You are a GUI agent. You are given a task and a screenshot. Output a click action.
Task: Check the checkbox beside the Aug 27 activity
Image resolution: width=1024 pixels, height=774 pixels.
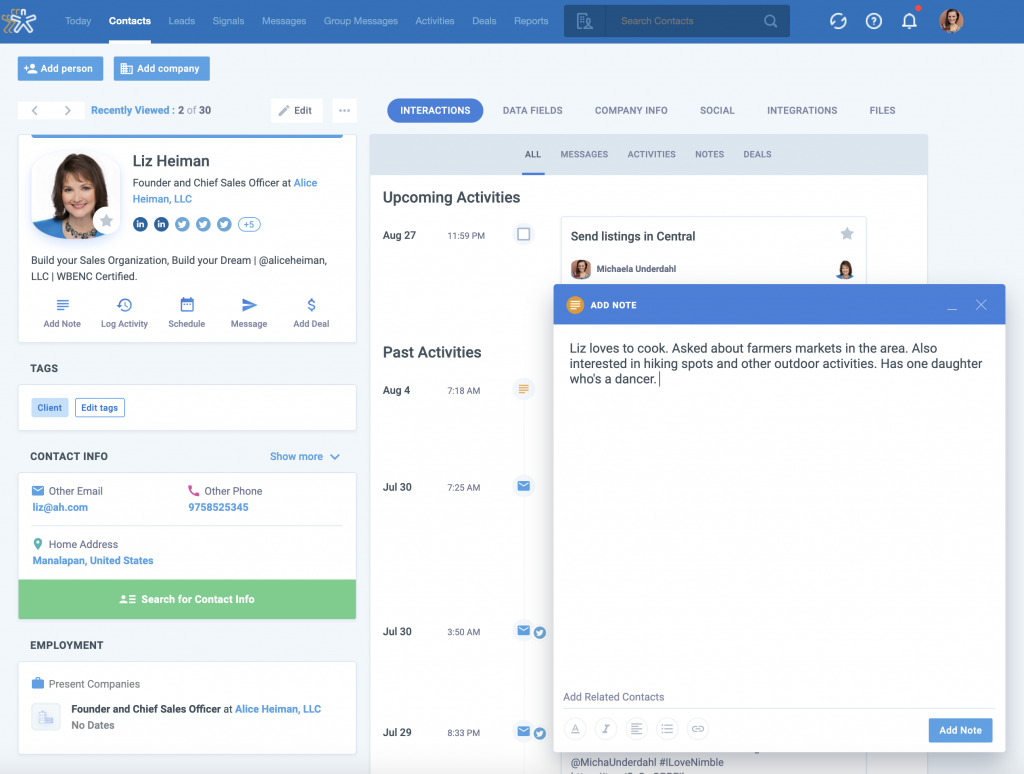pyautogui.click(x=523, y=234)
